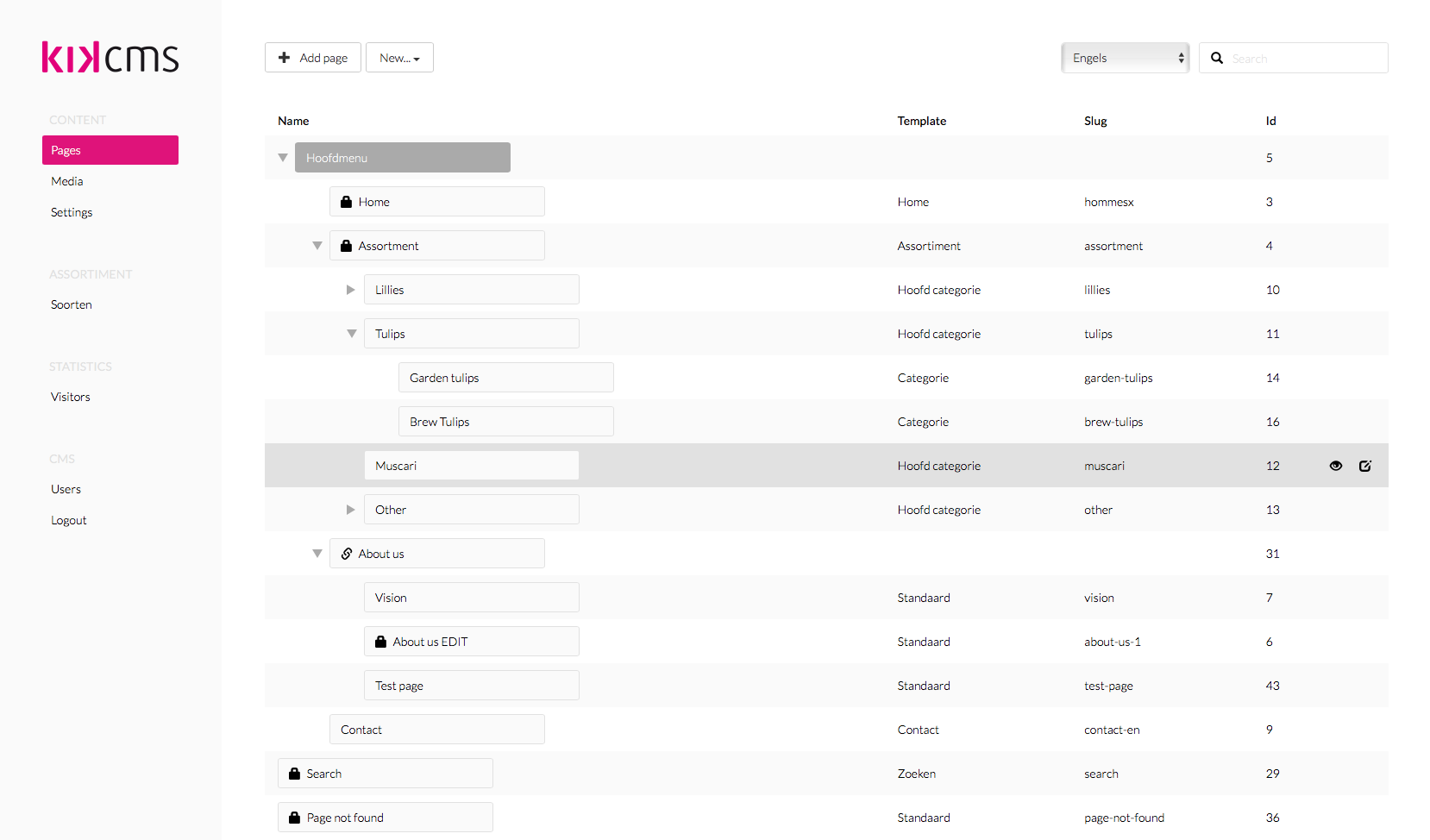Collapse the Hoofdmenu tree
The image size is (1430, 840).
pyautogui.click(x=283, y=158)
